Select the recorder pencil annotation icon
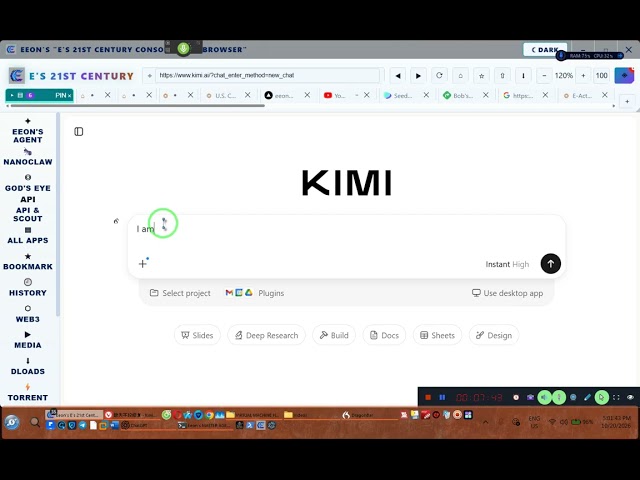Viewport: 640px width, 480px height. [x=587, y=397]
